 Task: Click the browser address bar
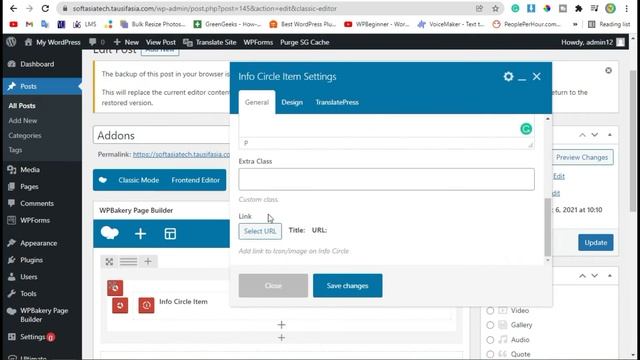coord(269,8)
